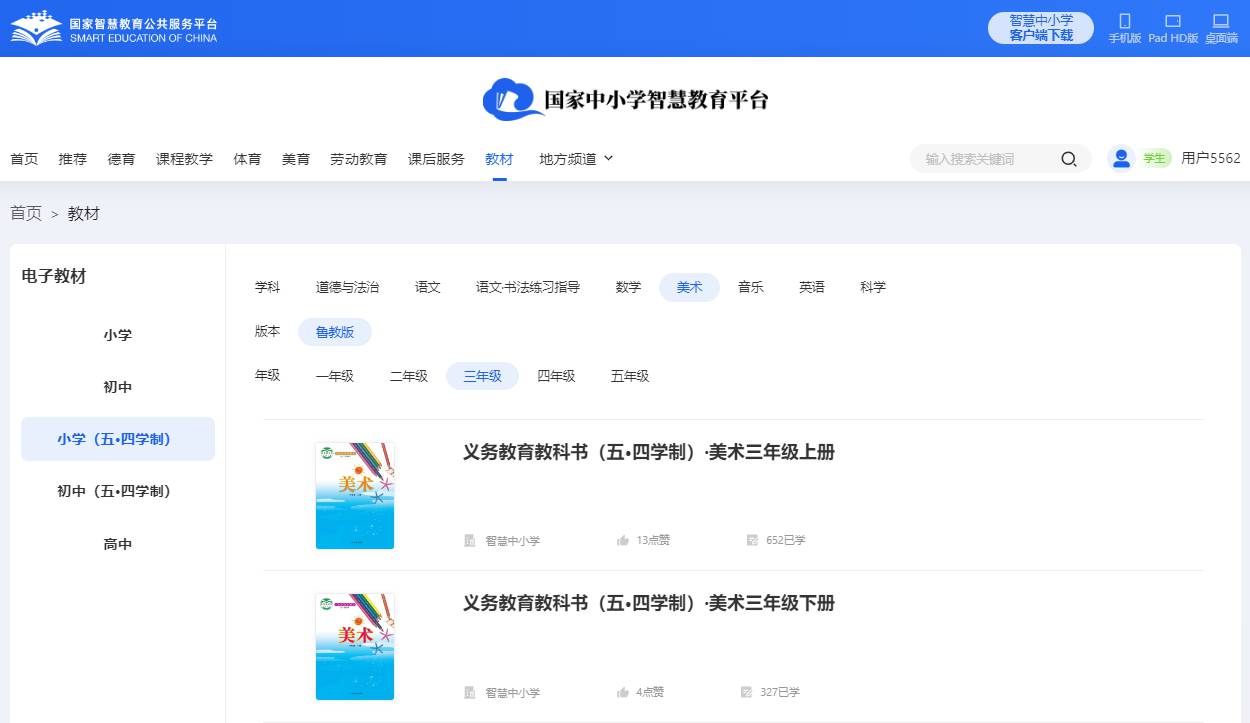
Task: Select 初中（五•四学制） in the sidebar
Action: [118, 491]
